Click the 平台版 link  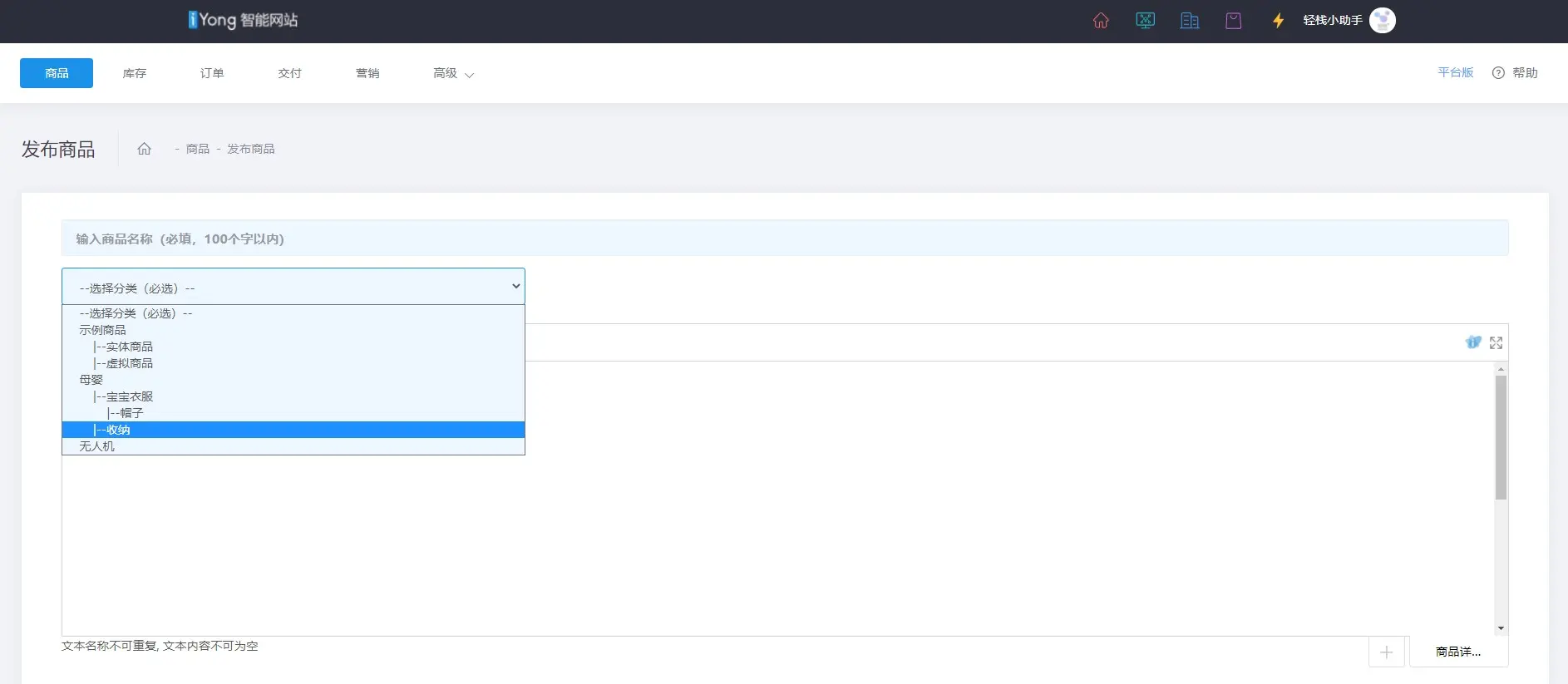click(1455, 72)
